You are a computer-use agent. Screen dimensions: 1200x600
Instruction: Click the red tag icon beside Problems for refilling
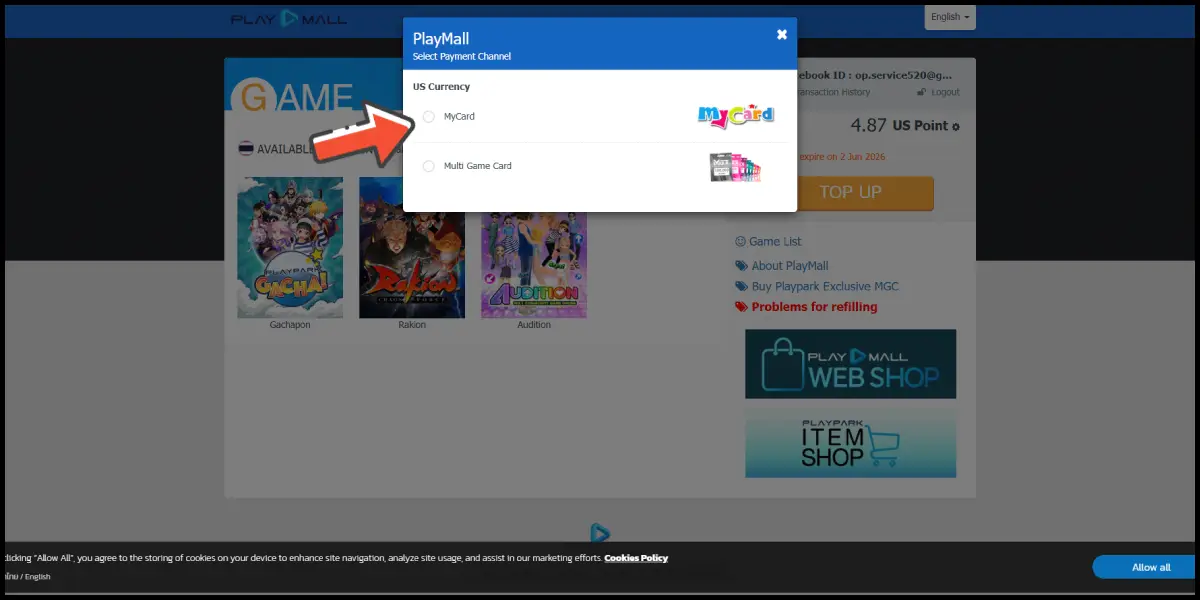[741, 307]
